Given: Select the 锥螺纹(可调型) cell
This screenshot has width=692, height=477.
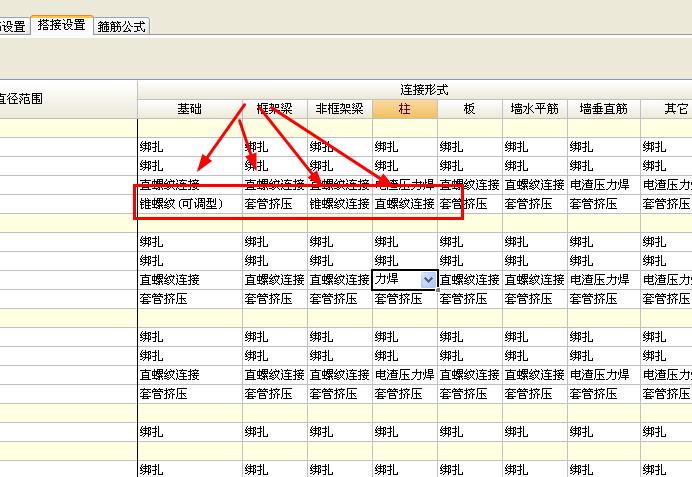Looking at the screenshot, I should tap(190, 204).
